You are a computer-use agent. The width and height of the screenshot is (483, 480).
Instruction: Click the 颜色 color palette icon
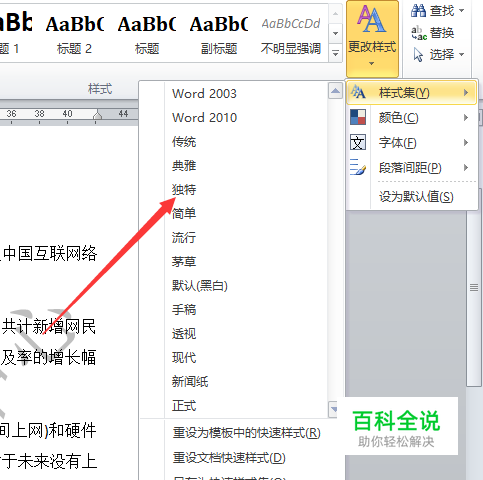[358, 117]
